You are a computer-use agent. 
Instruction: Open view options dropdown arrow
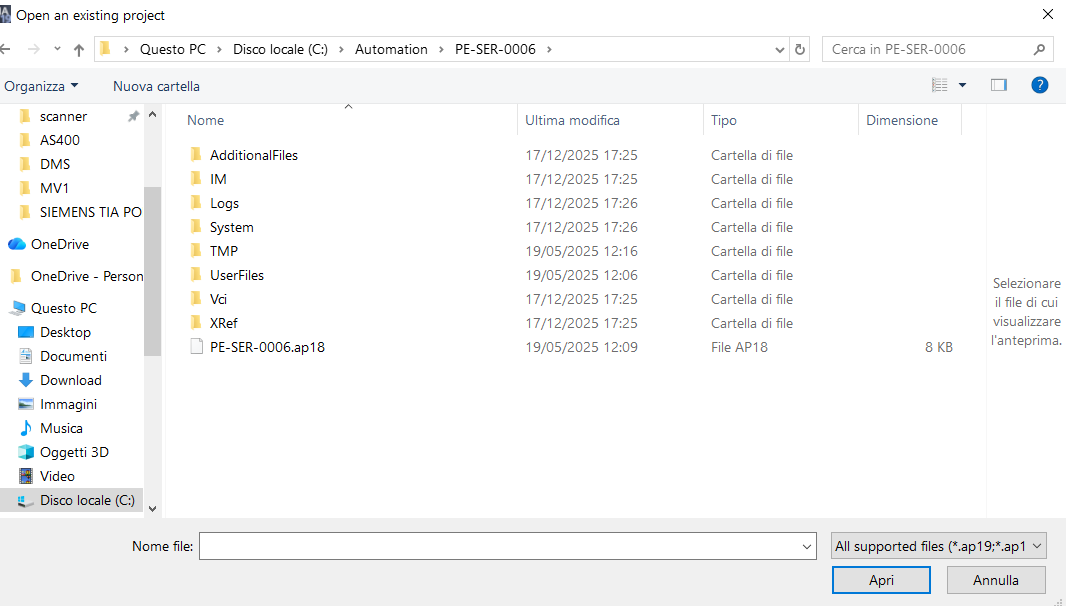[962, 85]
